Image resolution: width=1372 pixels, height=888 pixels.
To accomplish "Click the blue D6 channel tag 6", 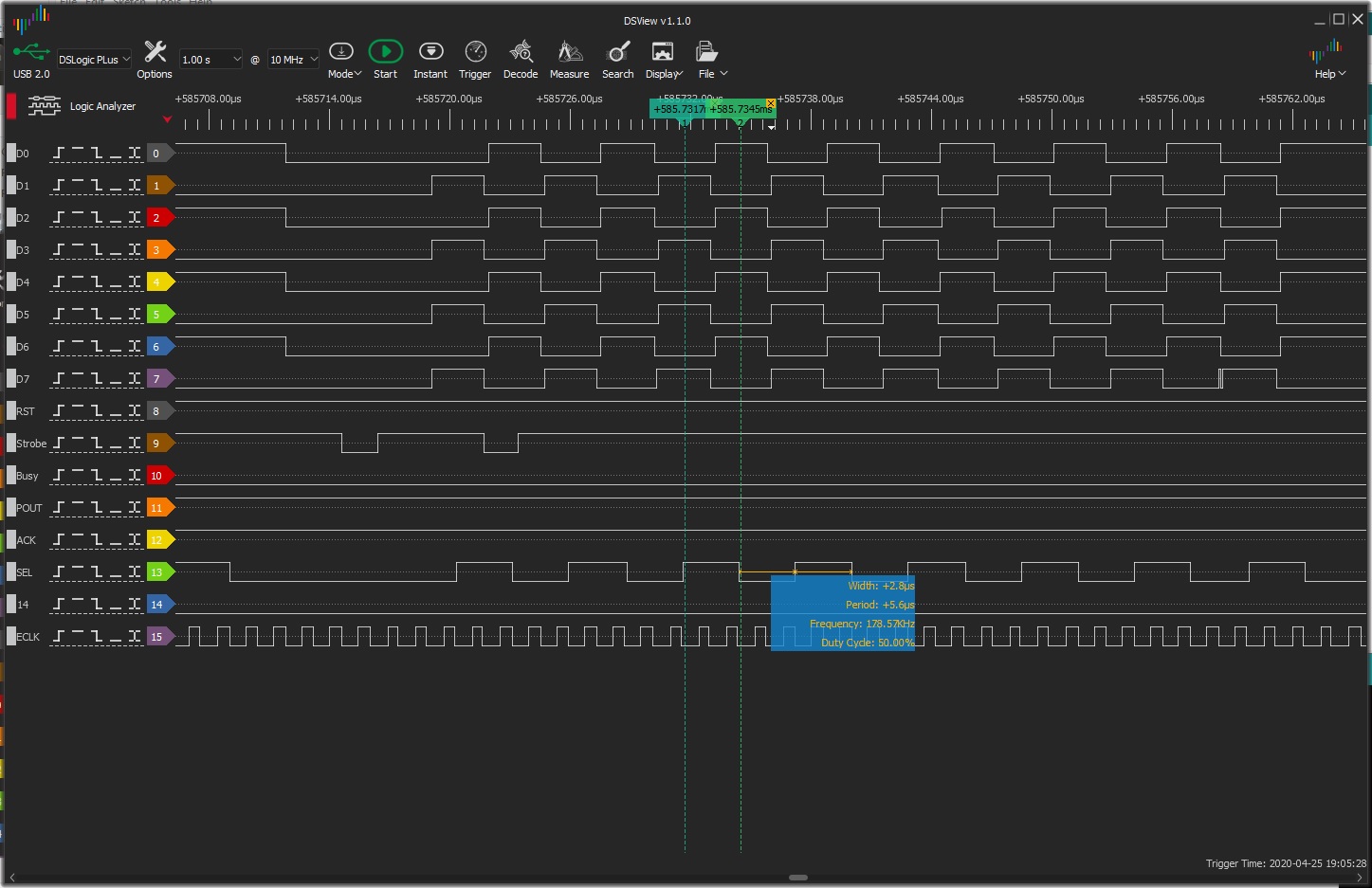I will point(160,347).
